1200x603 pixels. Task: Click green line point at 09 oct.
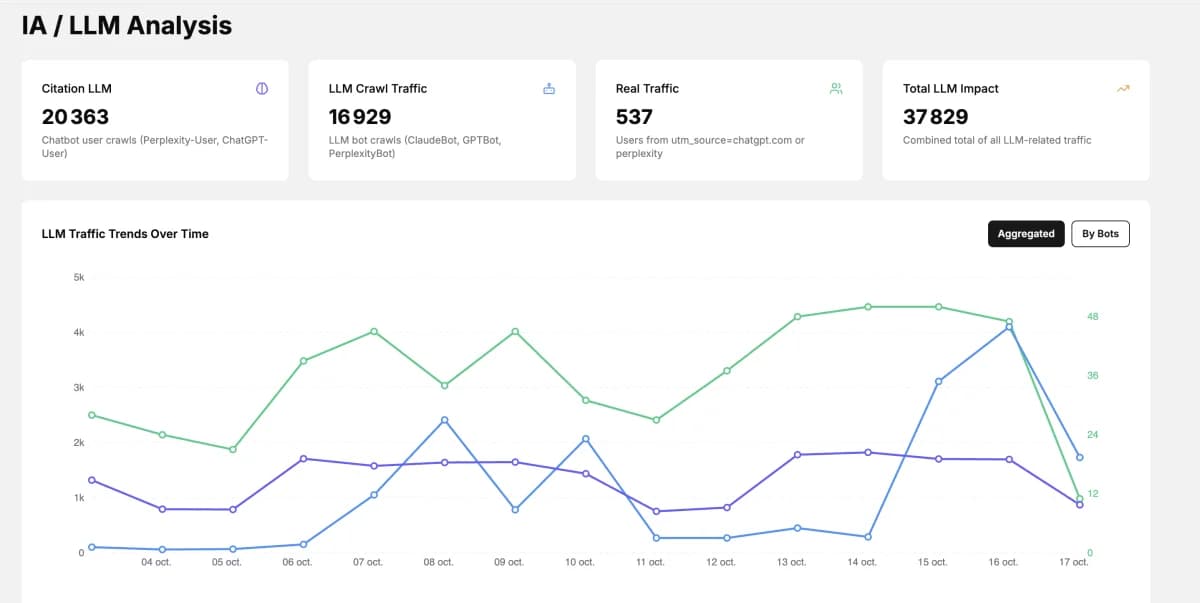pos(515,331)
